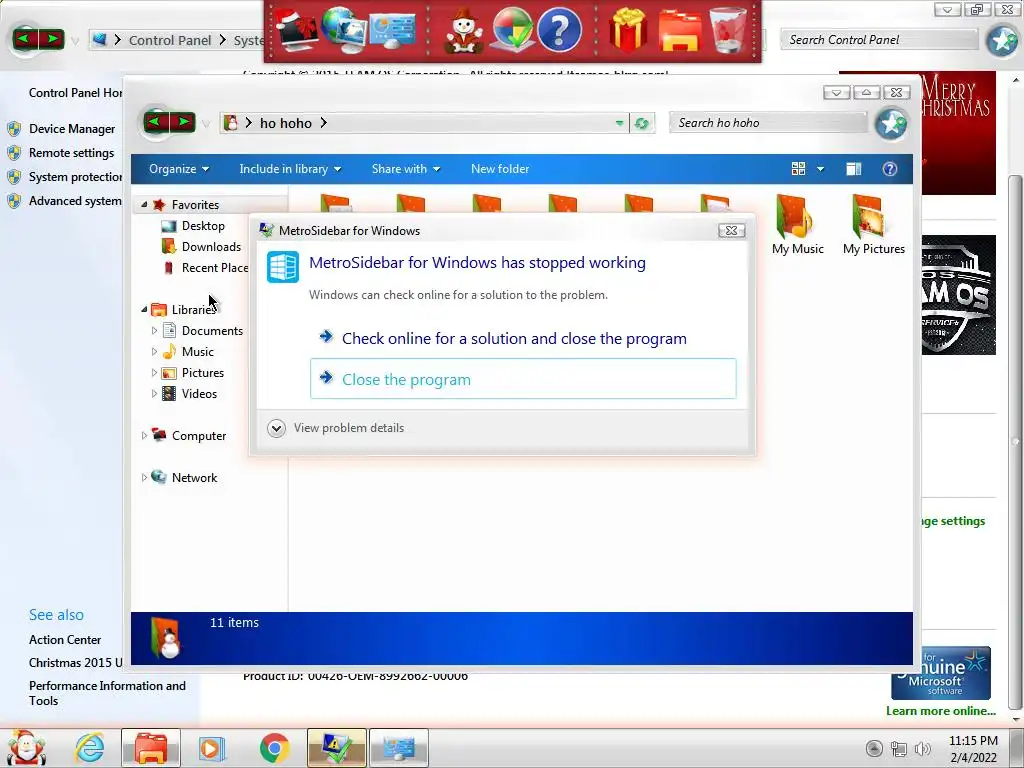Click the refresh icon in address bar
The width and height of the screenshot is (1024, 768).
(641, 123)
